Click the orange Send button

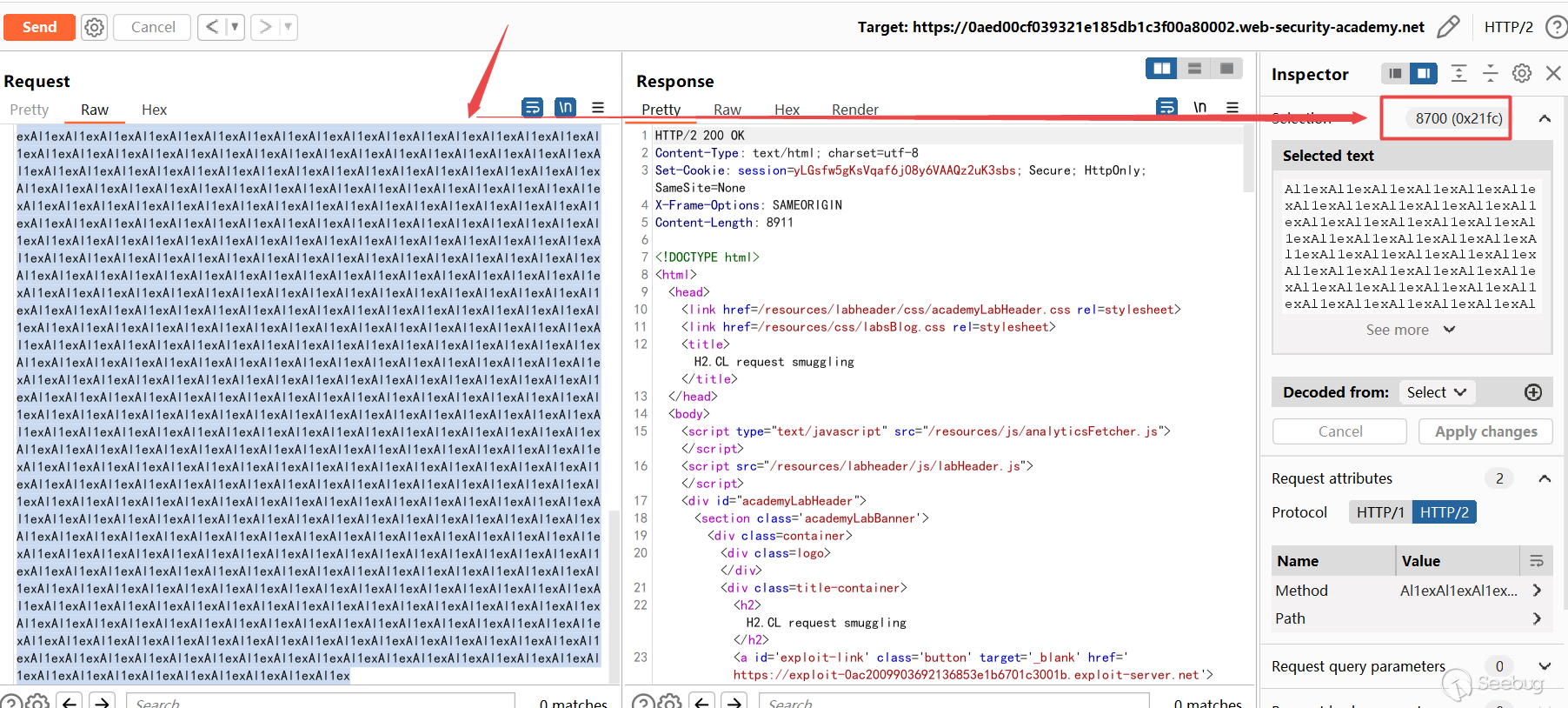pyautogui.click(x=39, y=27)
